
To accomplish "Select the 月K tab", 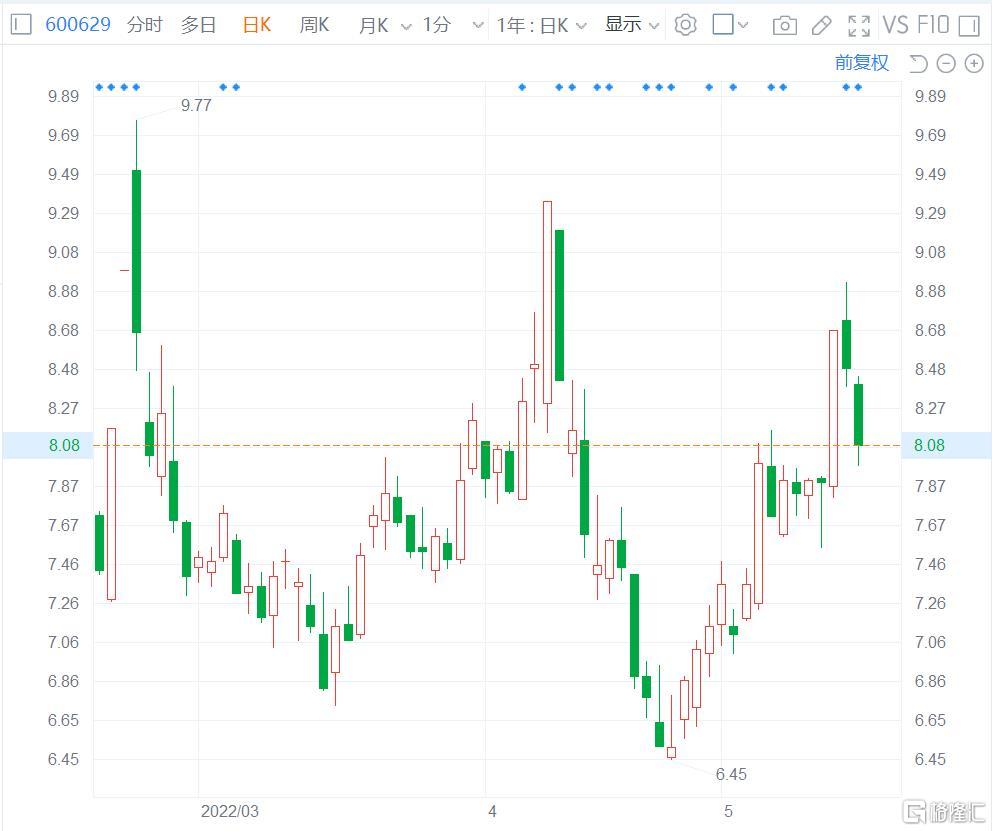I will [373, 25].
